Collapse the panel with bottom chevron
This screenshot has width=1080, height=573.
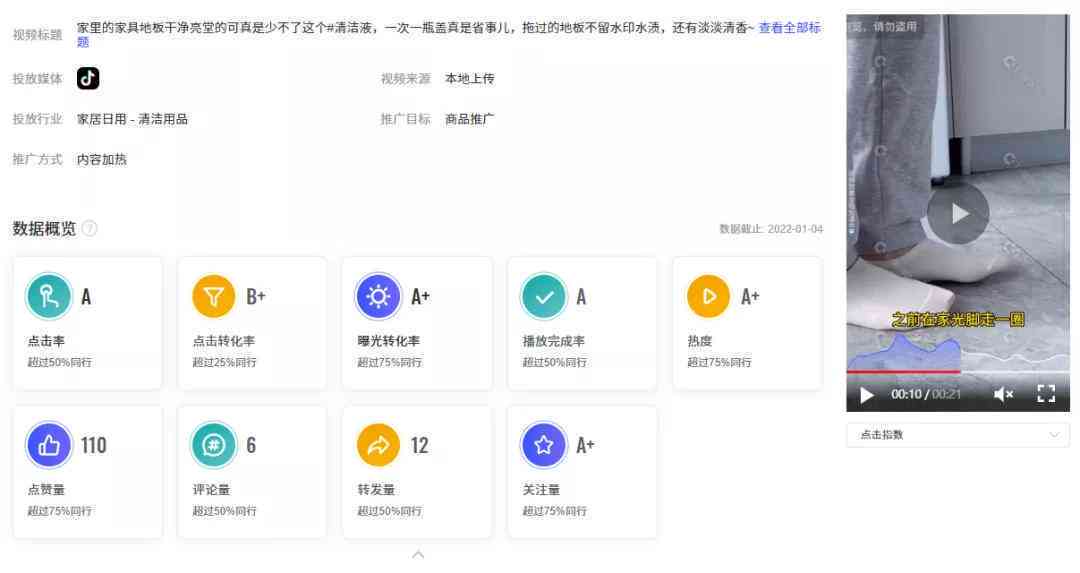click(418, 554)
